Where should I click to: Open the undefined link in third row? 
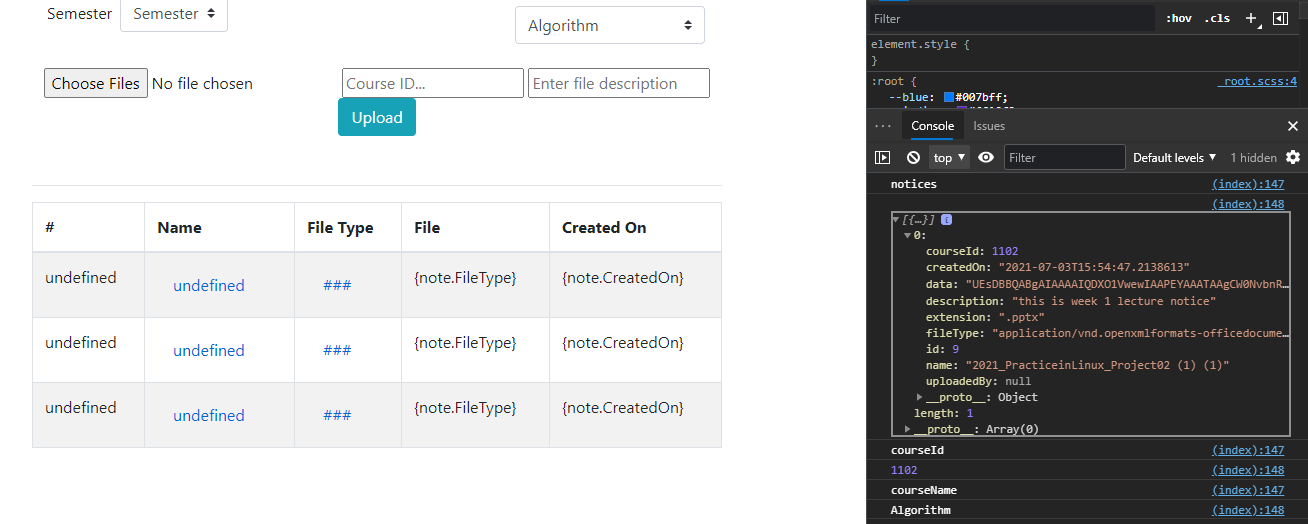click(209, 415)
